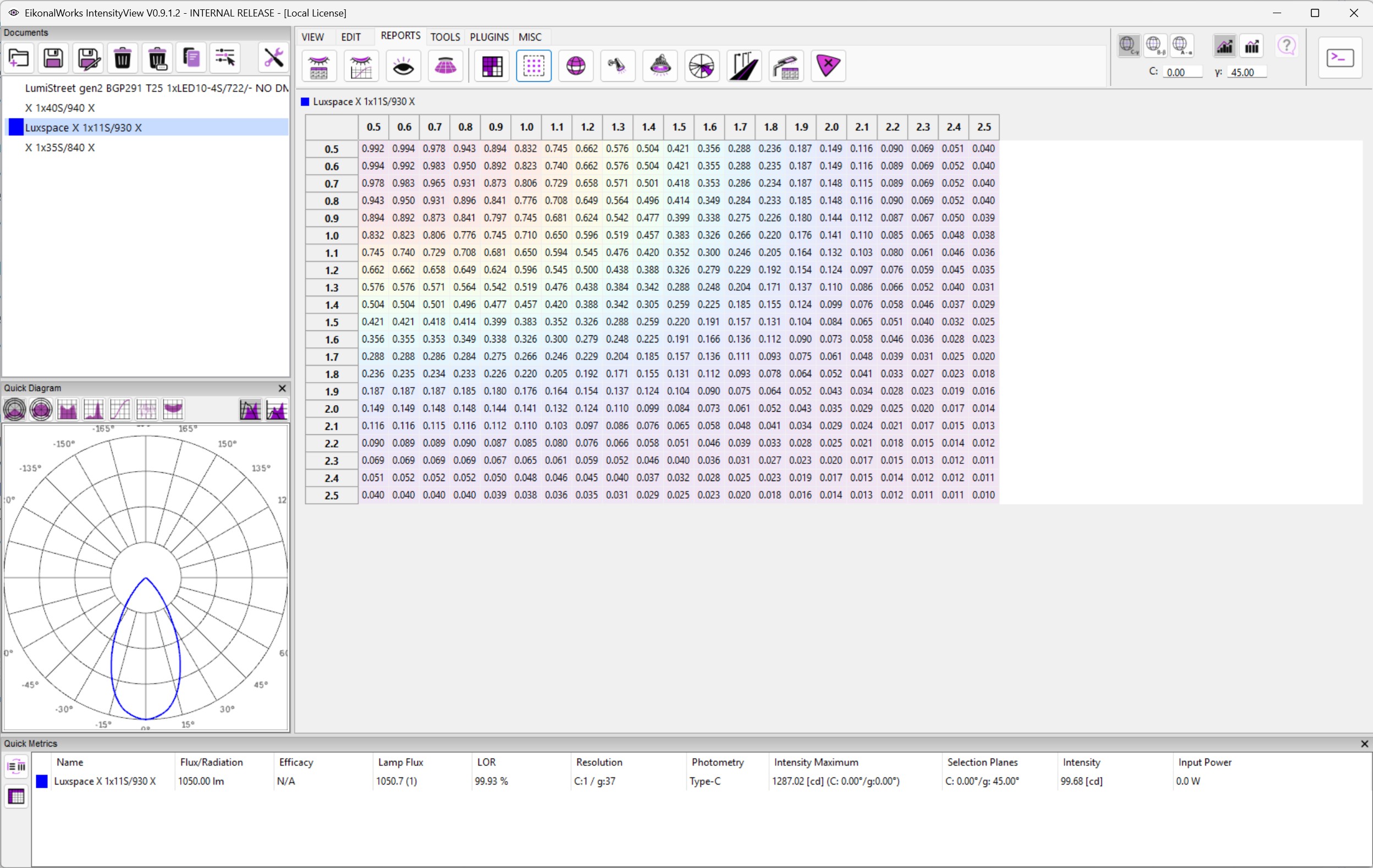1373x868 pixels.
Task: Click the spotlight projector report icon
Action: pos(618,66)
